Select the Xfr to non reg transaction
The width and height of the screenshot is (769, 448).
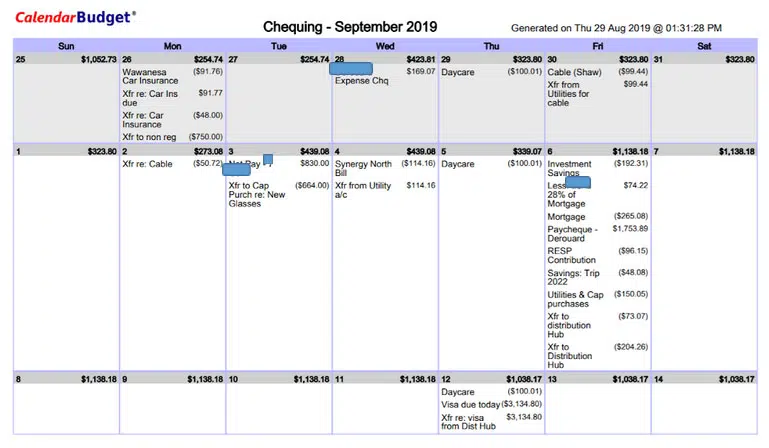coord(154,137)
